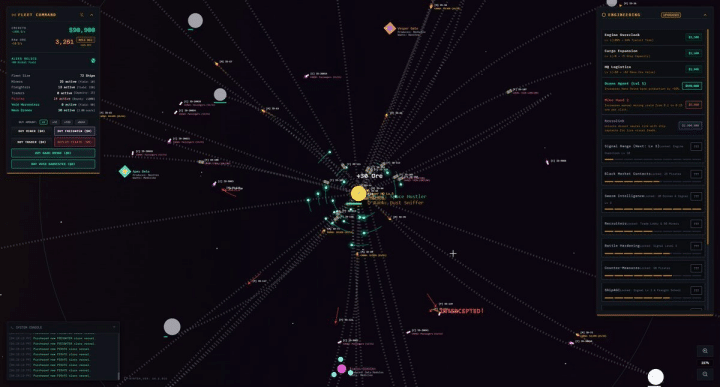
Task: Select the x10 buy amount option
Action: pos(55,122)
